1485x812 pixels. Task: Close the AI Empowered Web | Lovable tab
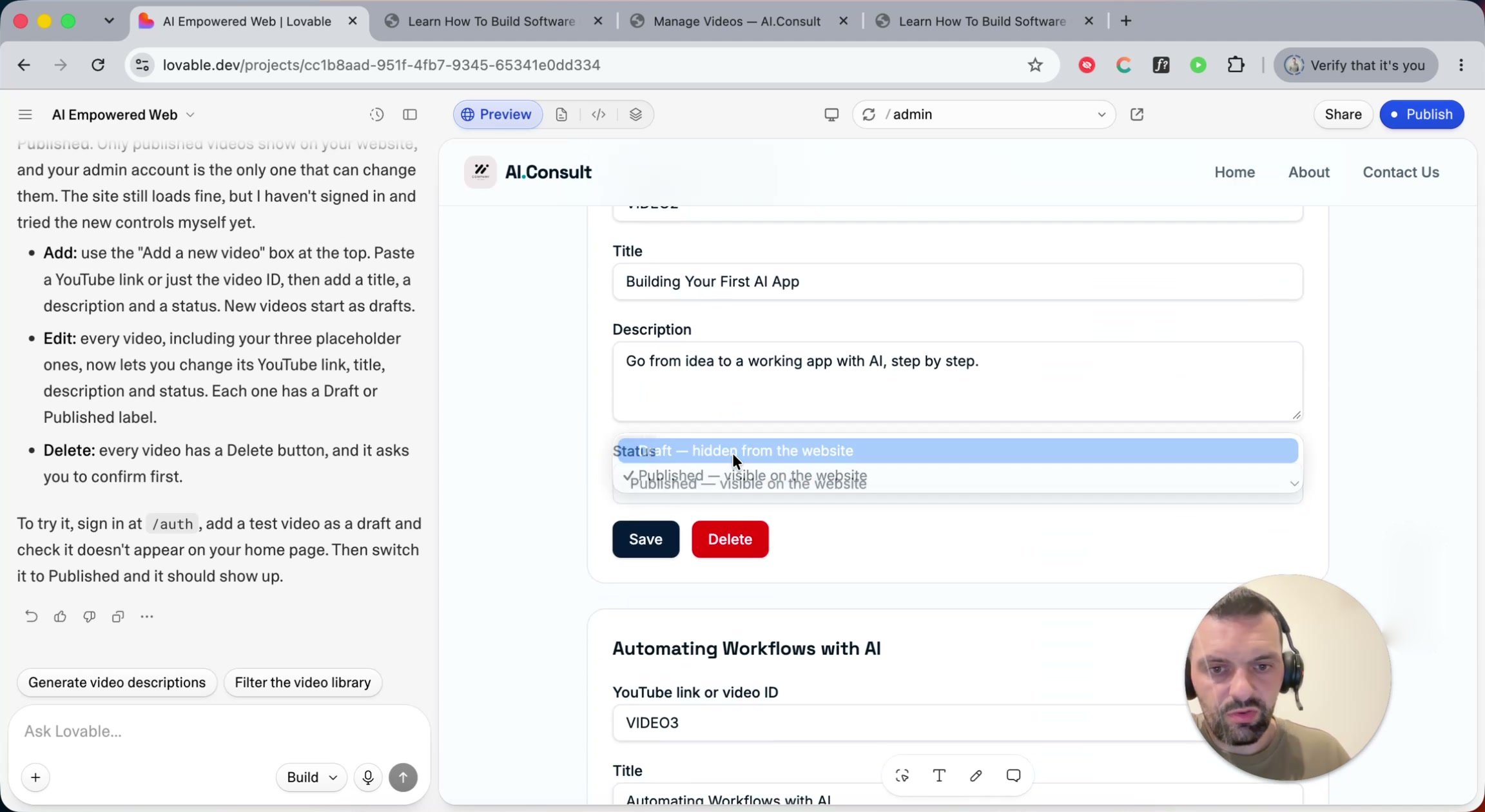click(353, 21)
